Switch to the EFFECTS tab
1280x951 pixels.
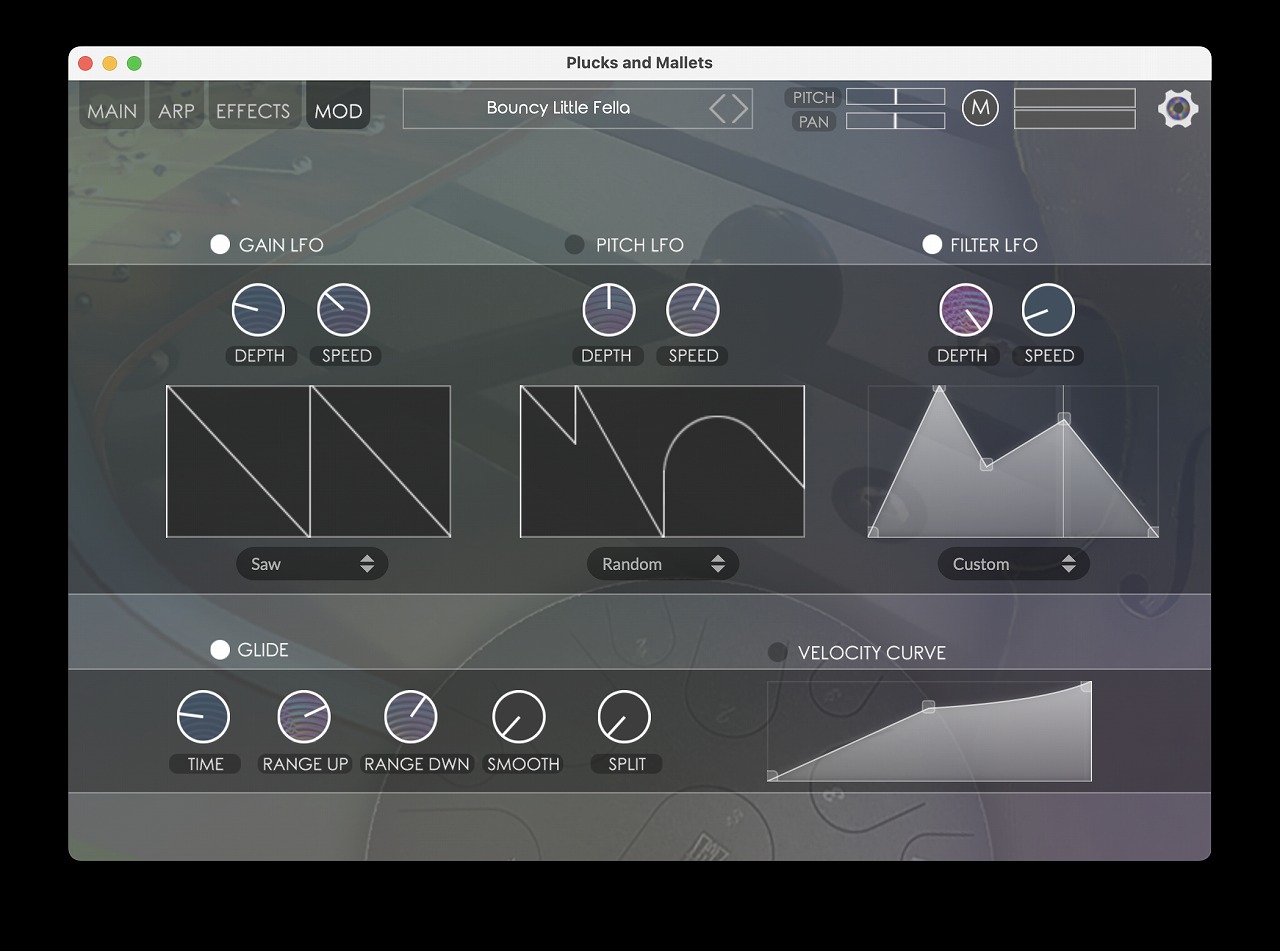(x=253, y=111)
